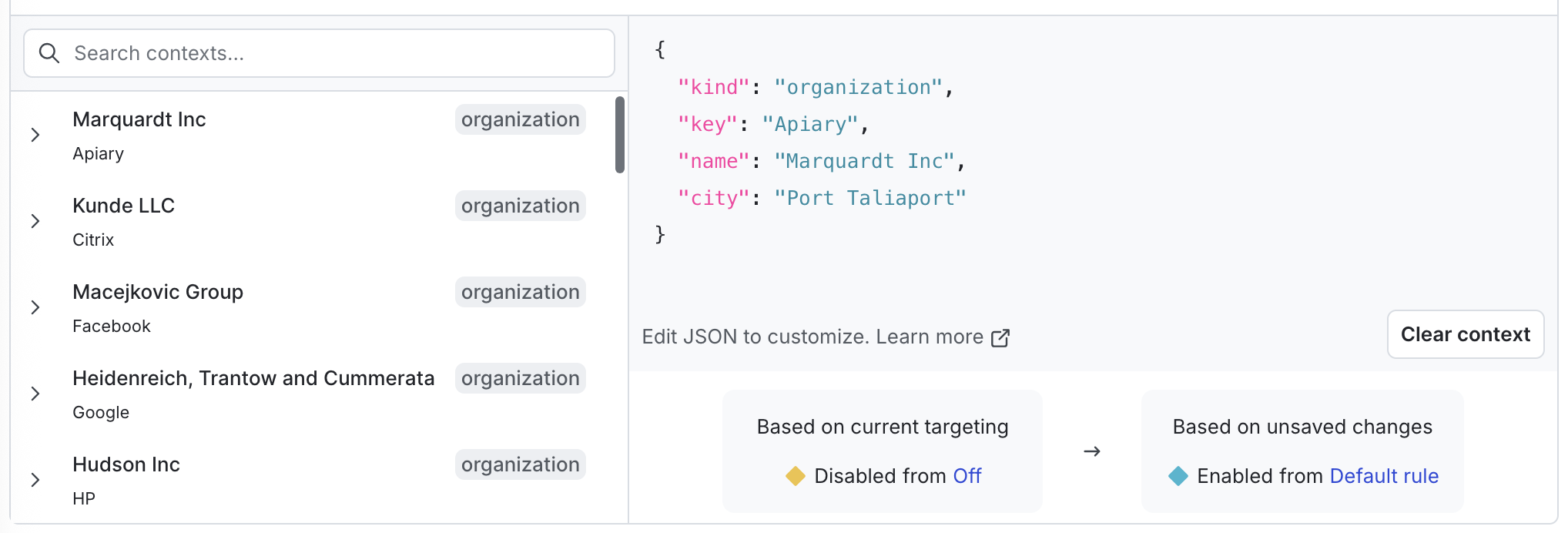
Task: Select the Kunde LLC context
Action: coord(124,206)
